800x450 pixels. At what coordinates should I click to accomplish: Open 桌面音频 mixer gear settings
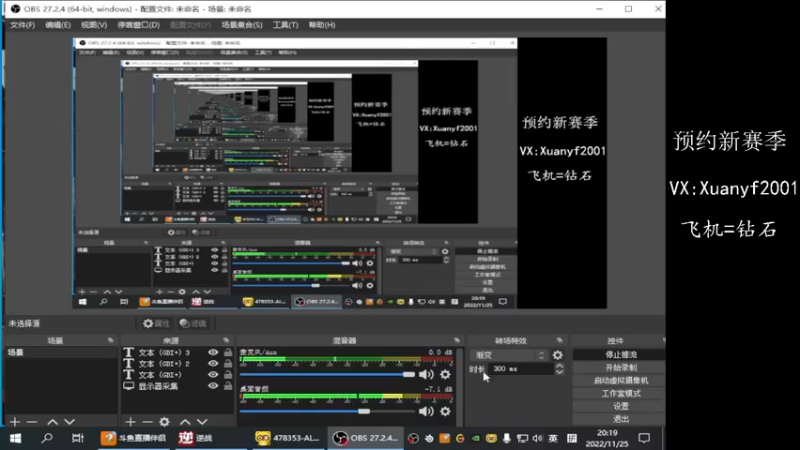tap(445, 411)
